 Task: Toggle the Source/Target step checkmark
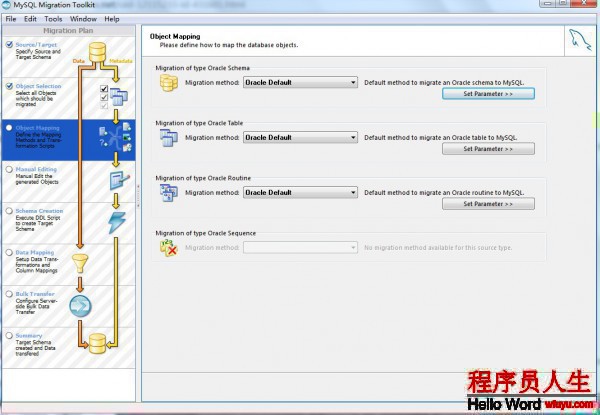(9, 44)
